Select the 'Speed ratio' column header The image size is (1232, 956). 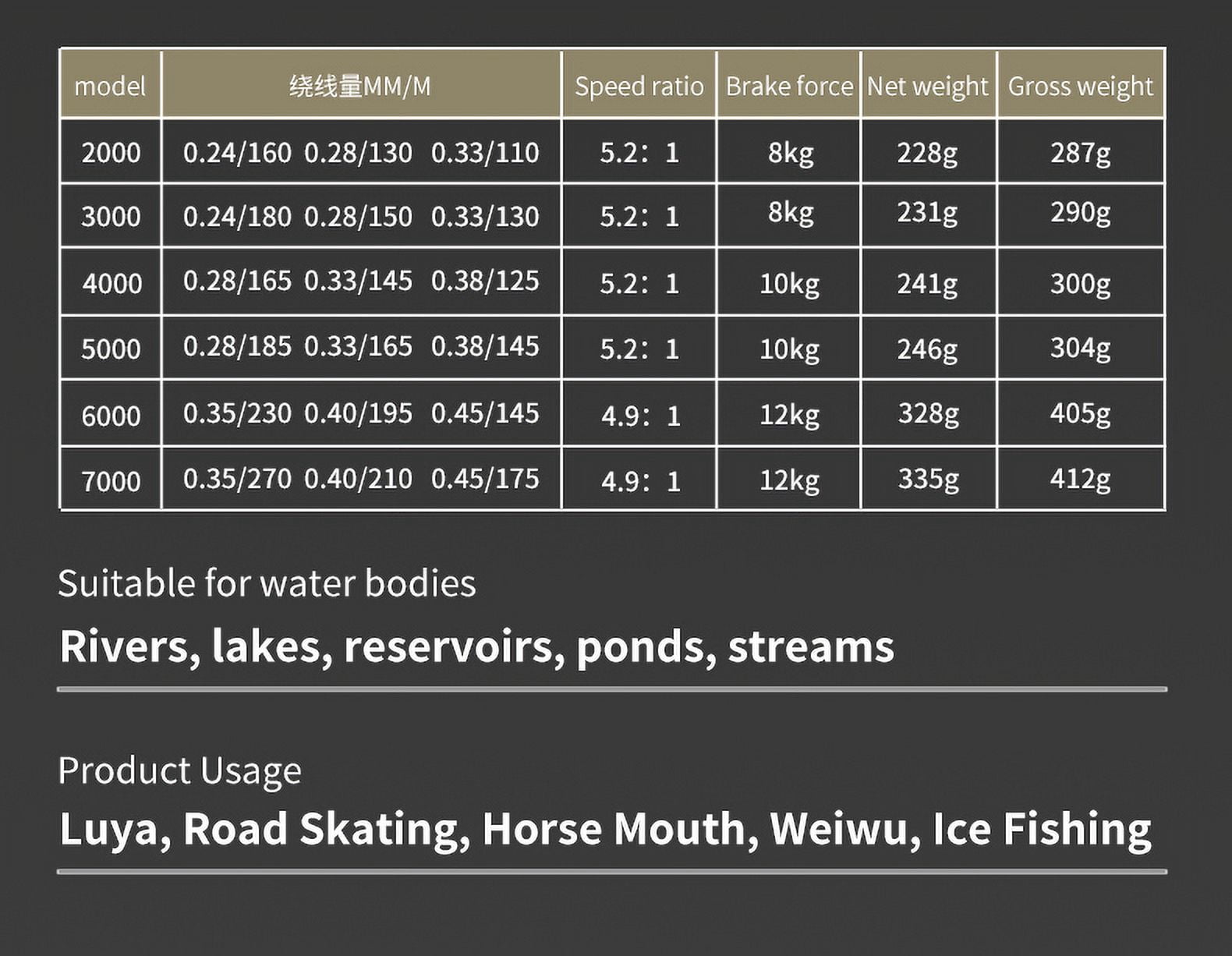pos(639,86)
